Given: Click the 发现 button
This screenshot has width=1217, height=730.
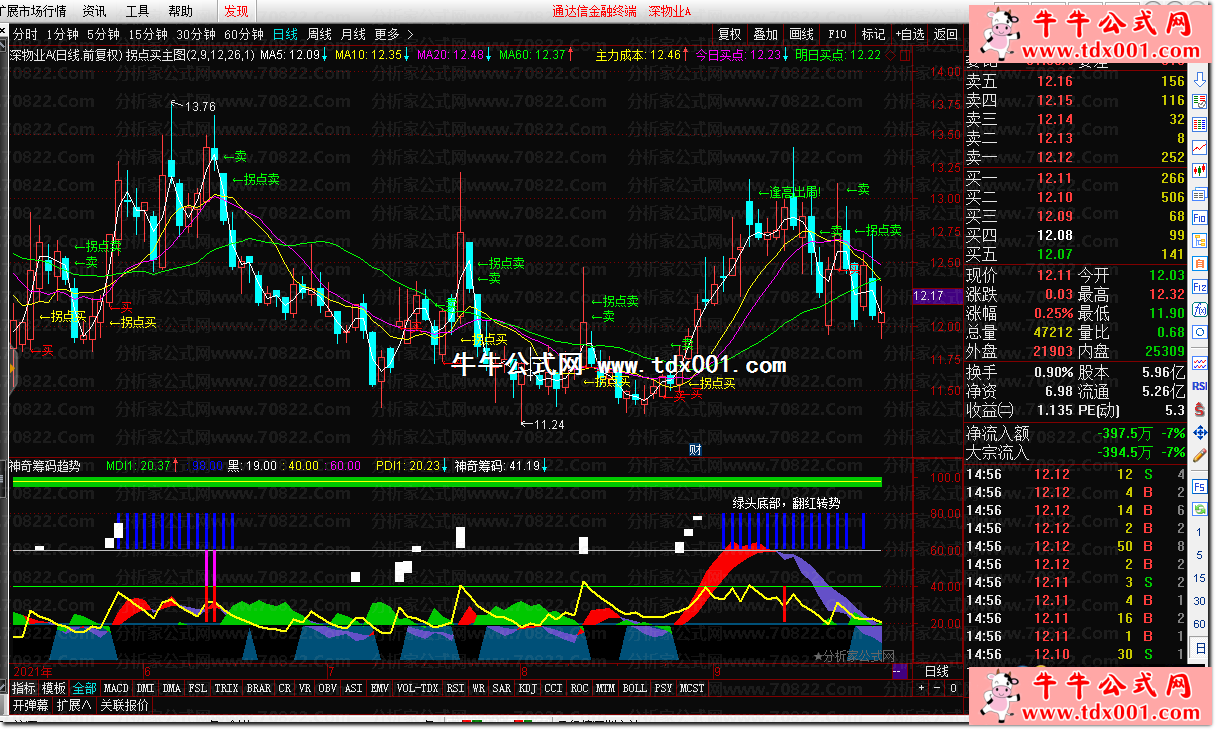Looking at the screenshot, I should (237, 11).
